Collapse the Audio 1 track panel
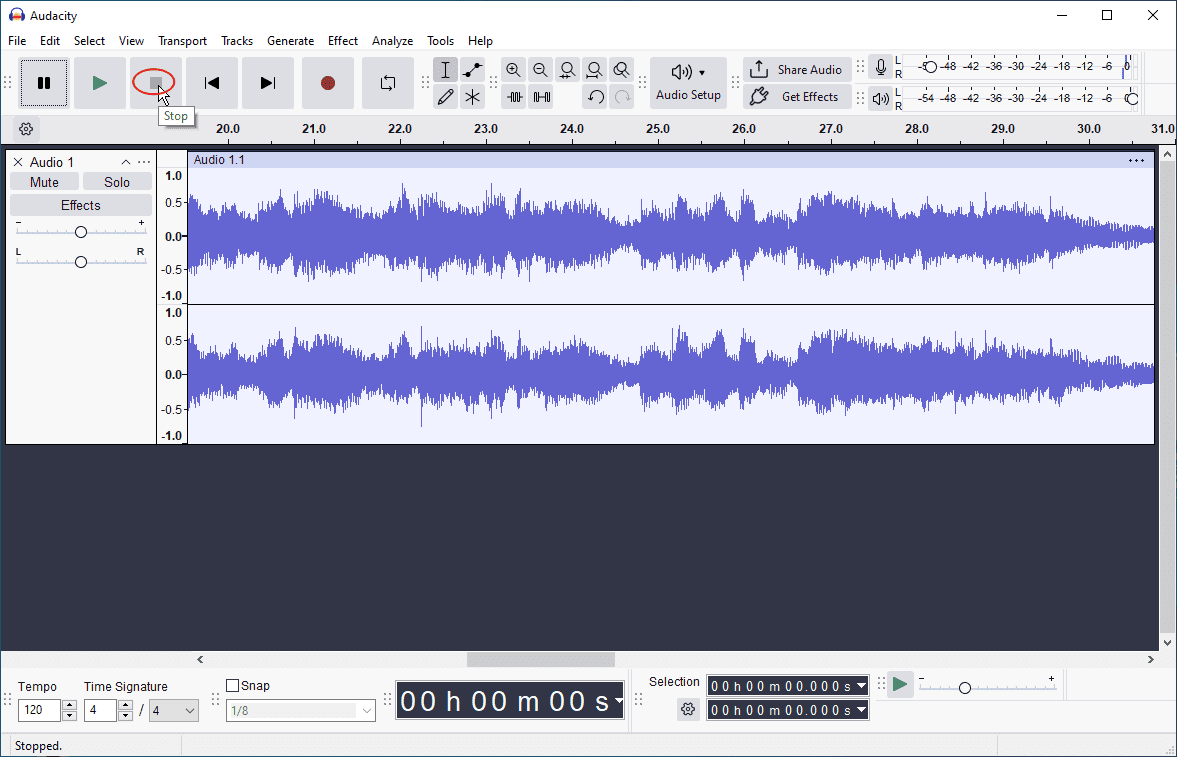 pos(126,161)
